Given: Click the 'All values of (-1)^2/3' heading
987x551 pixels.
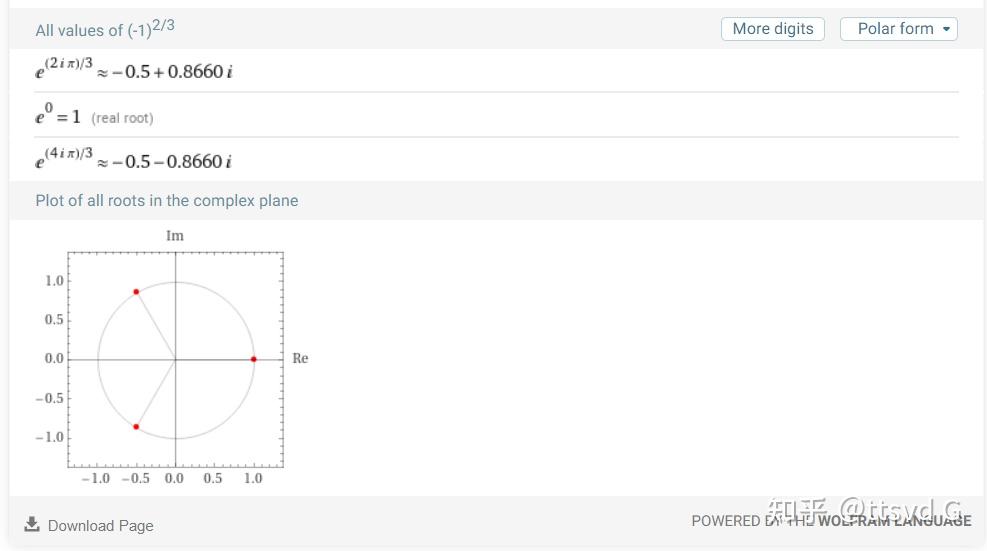Looking at the screenshot, I should pyautogui.click(x=104, y=29).
